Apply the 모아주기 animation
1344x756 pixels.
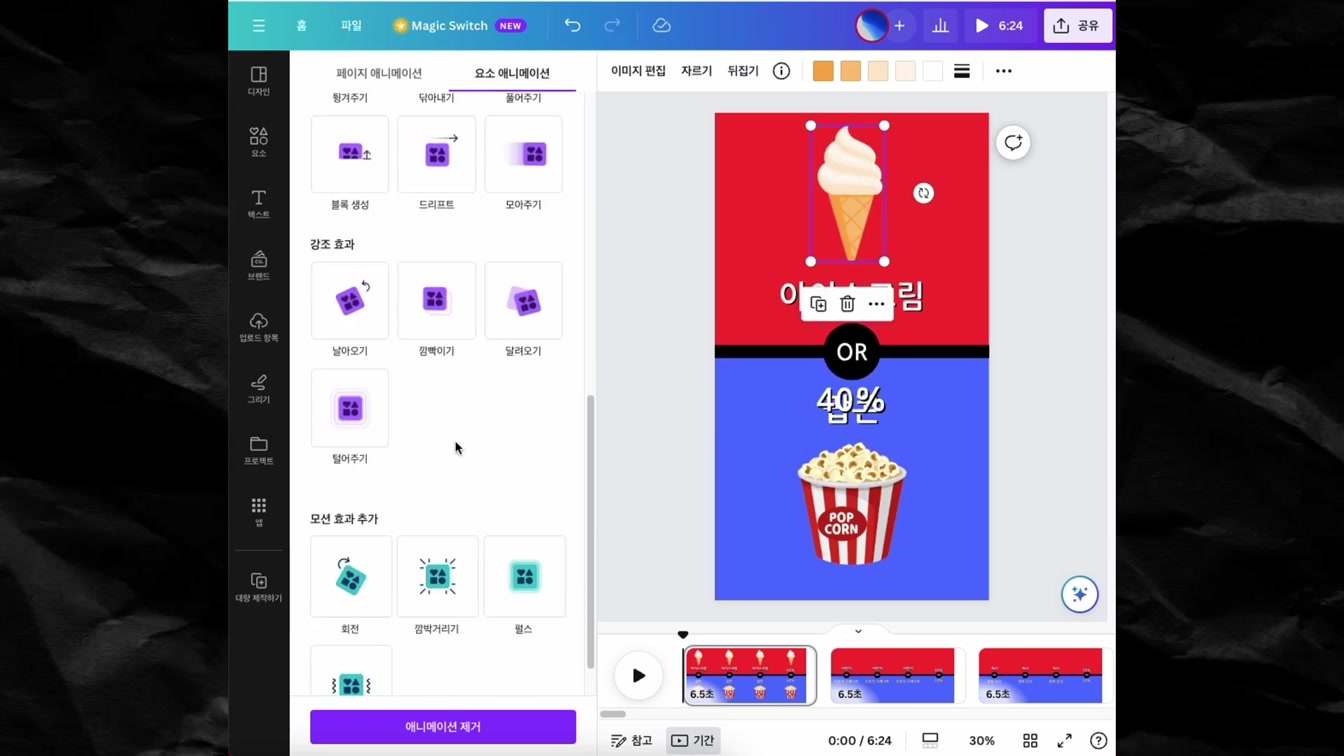(523, 154)
